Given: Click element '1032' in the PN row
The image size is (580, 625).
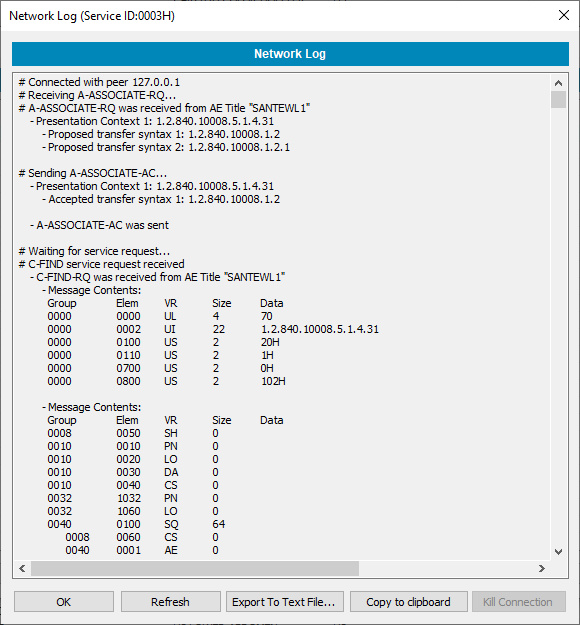Looking at the screenshot, I should coord(129,498).
